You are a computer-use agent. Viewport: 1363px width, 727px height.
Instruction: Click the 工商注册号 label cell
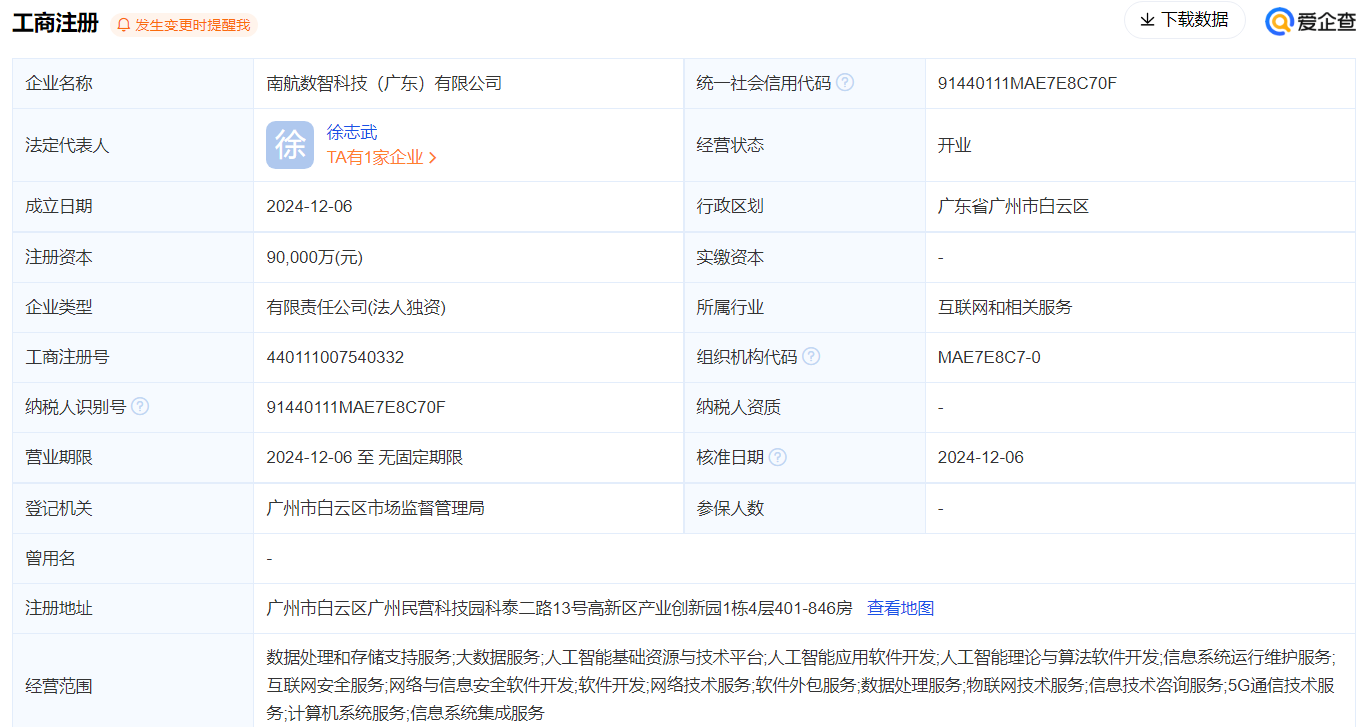pos(132,357)
